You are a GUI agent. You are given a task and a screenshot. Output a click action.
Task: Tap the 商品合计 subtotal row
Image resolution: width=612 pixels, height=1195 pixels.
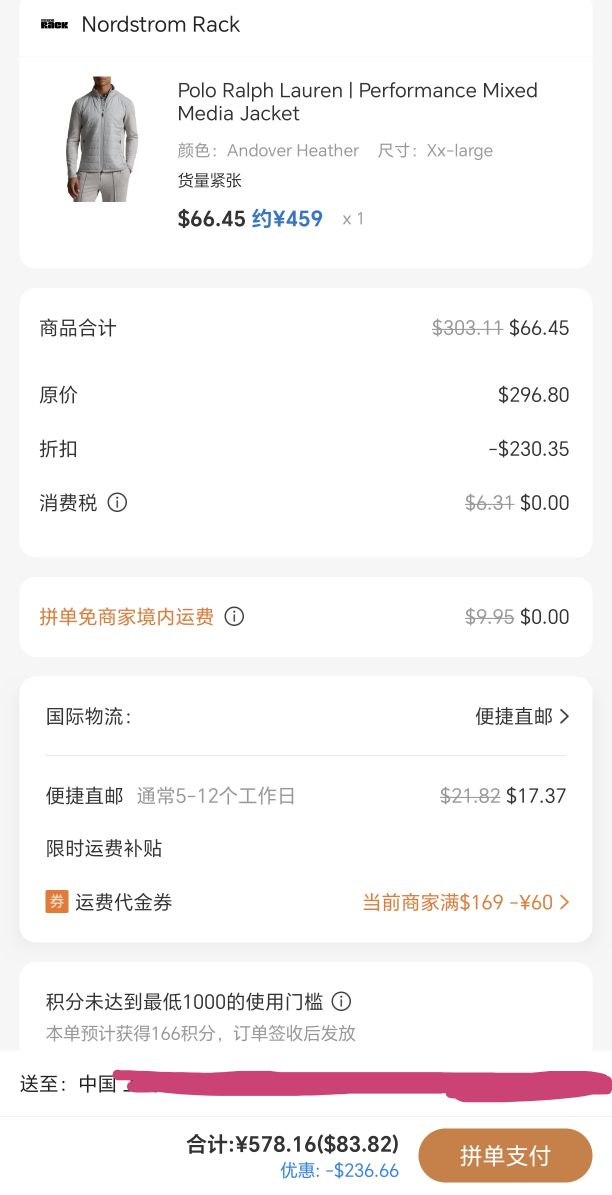coord(305,328)
